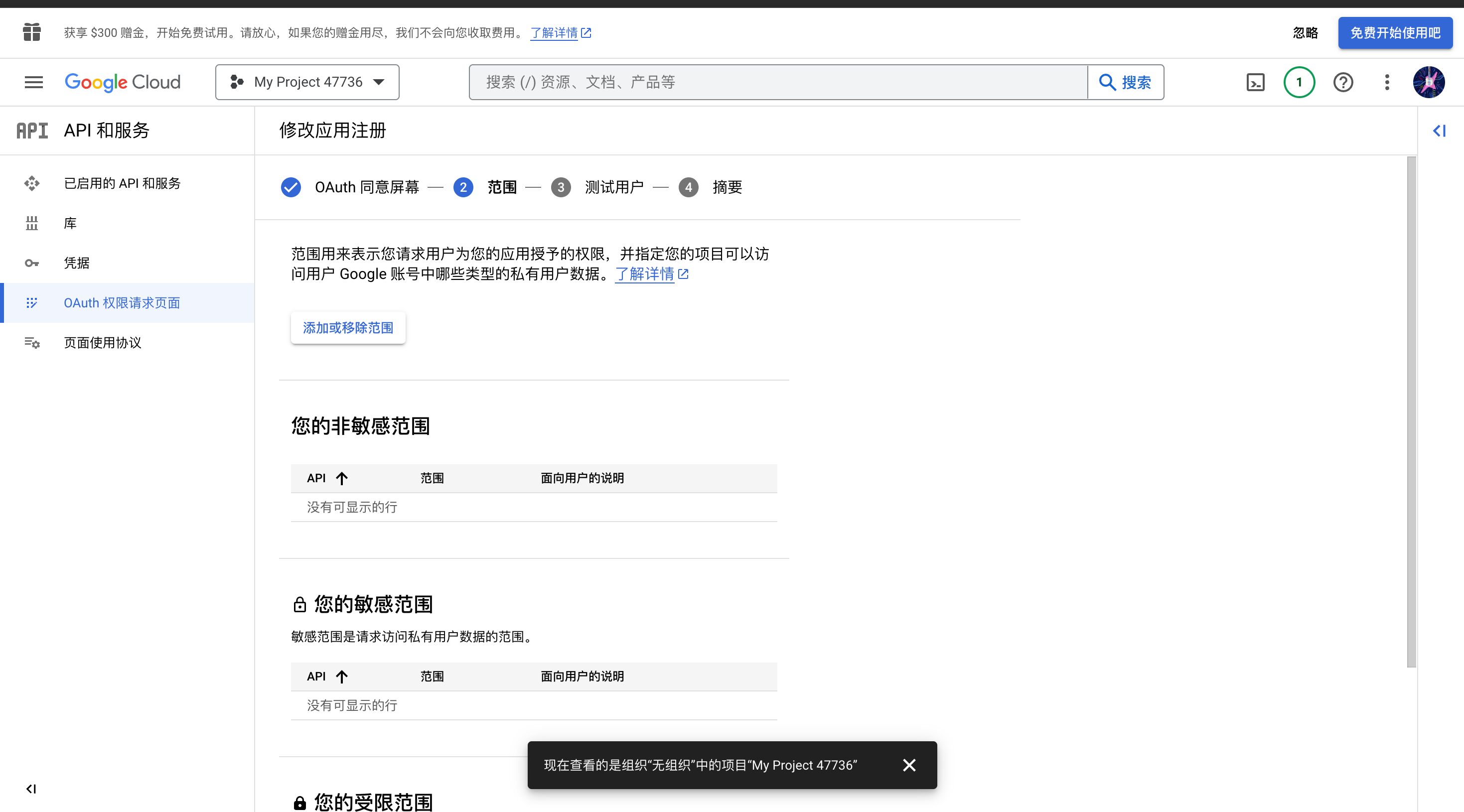The width and height of the screenshot is (1464, 812).
Task: Open 了解详情 link in scopes description
Action: click(x=651, y=274)
